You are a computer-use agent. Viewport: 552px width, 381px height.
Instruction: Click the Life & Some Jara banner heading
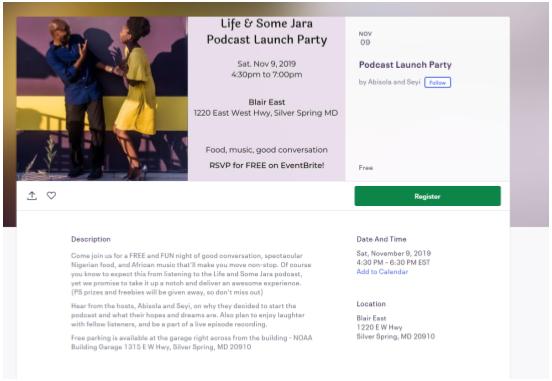coord(267,32)
